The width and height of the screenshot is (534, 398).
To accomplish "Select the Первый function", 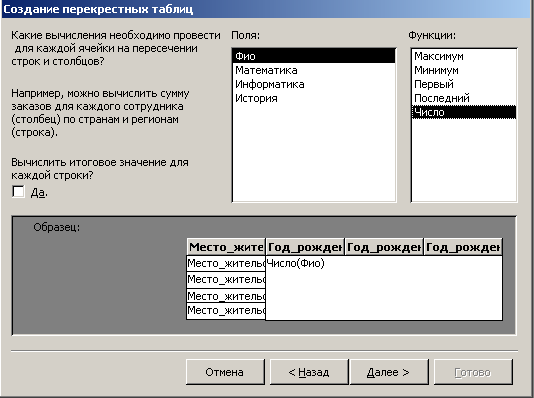I will click(464, 84).
